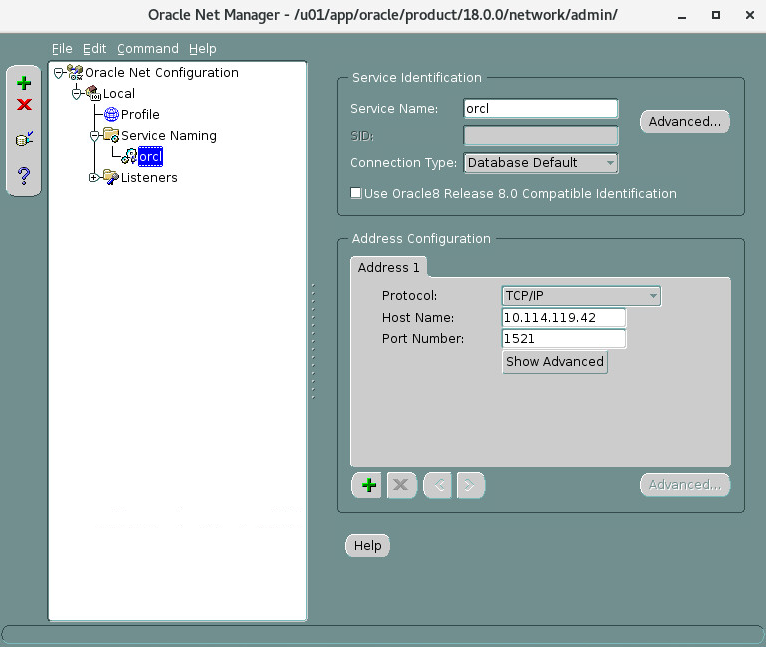
Task: Select the Listeners label in tree
Action: pos(149,177)
